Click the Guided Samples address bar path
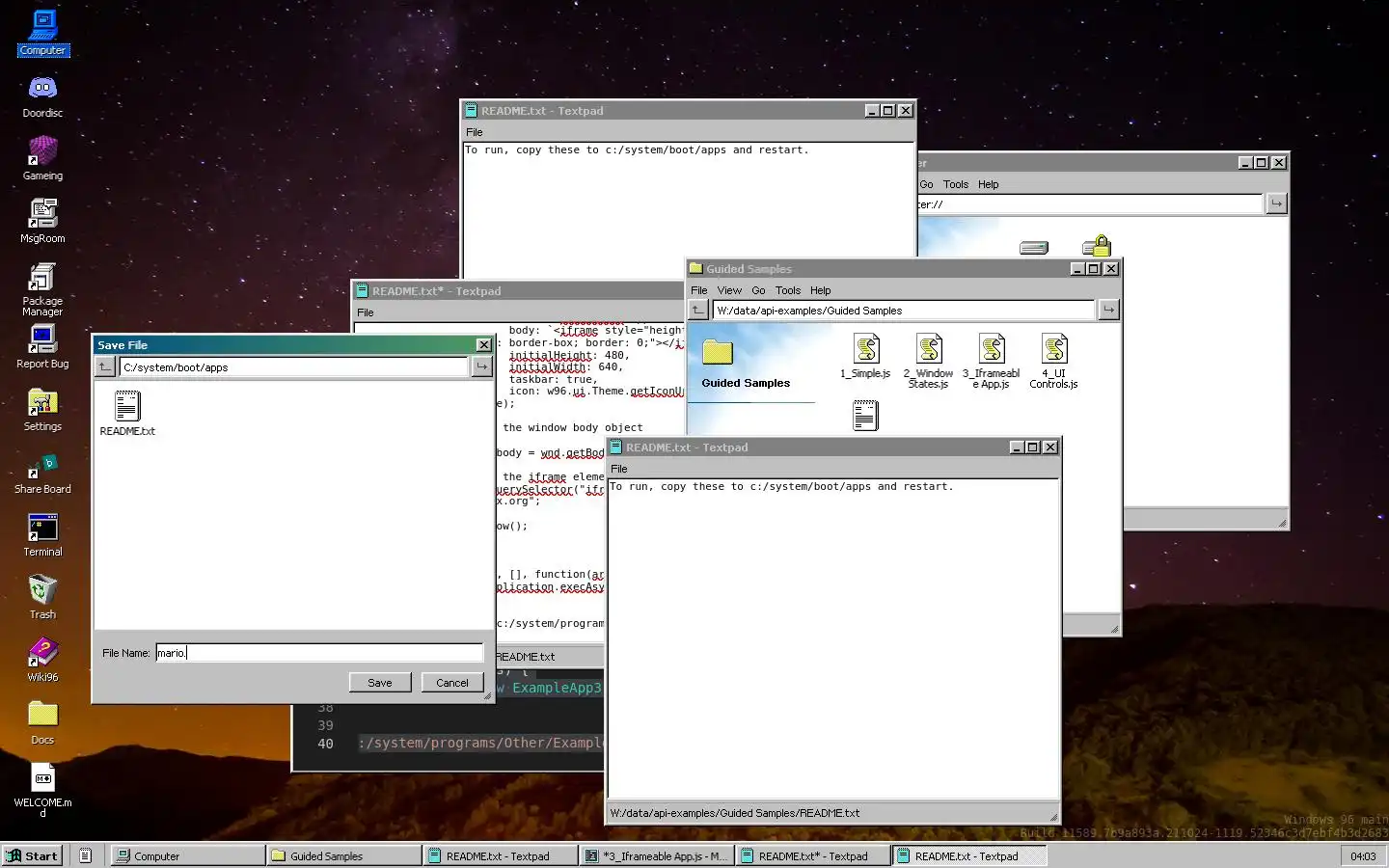Screen dimensions: 1389x868 pos(904,311)
